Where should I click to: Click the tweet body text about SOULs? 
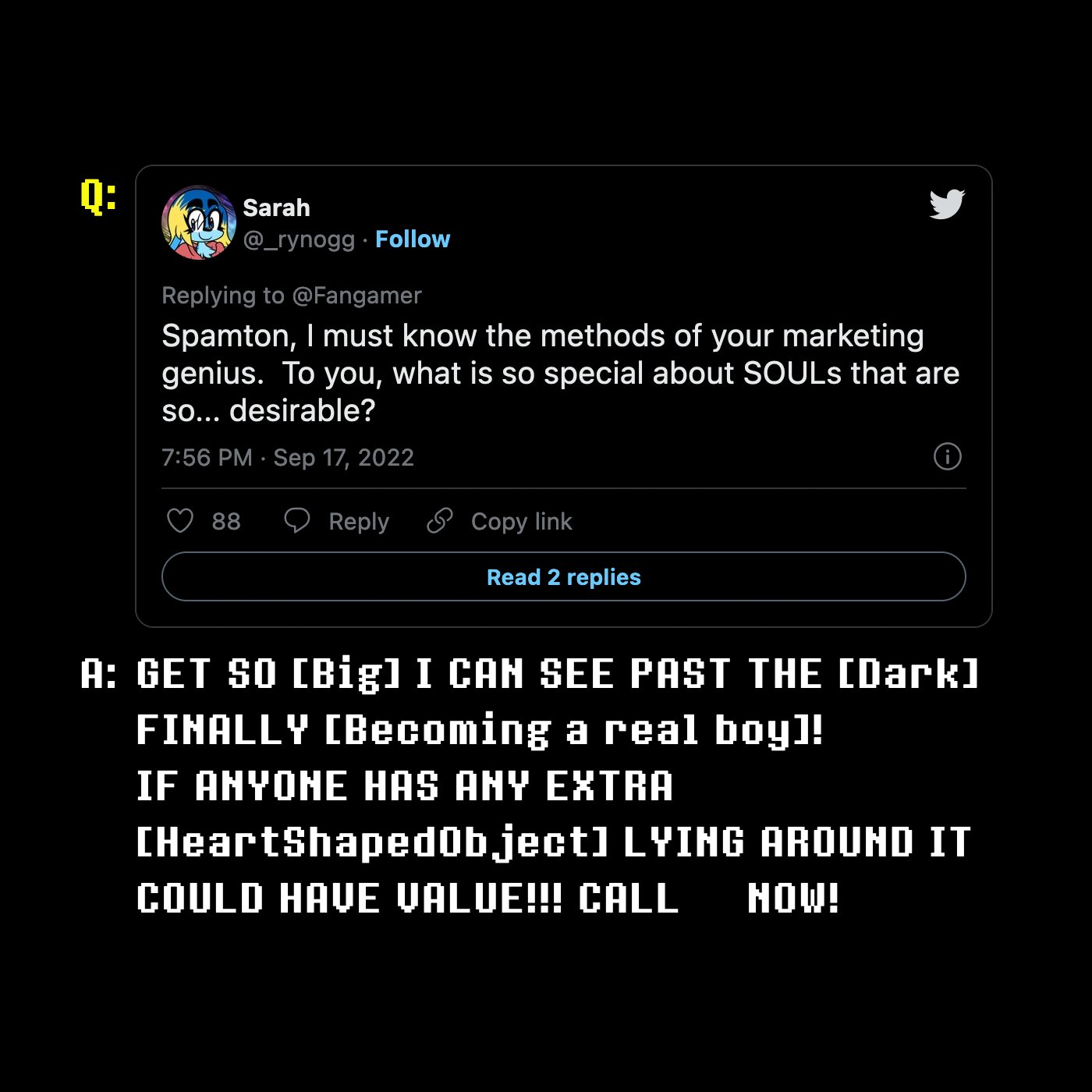point(560,373)
